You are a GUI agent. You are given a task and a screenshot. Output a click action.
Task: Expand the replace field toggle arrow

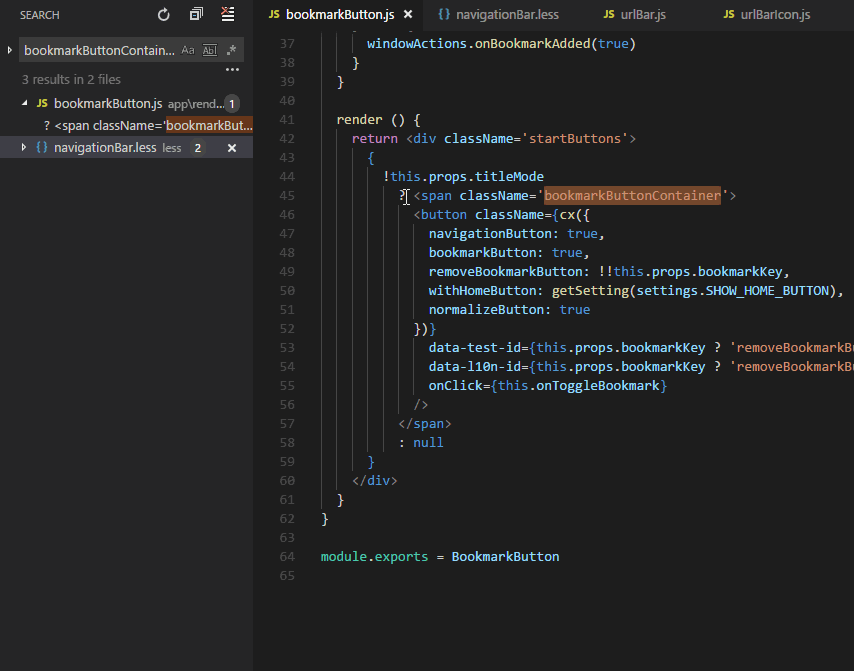point(9,50)
